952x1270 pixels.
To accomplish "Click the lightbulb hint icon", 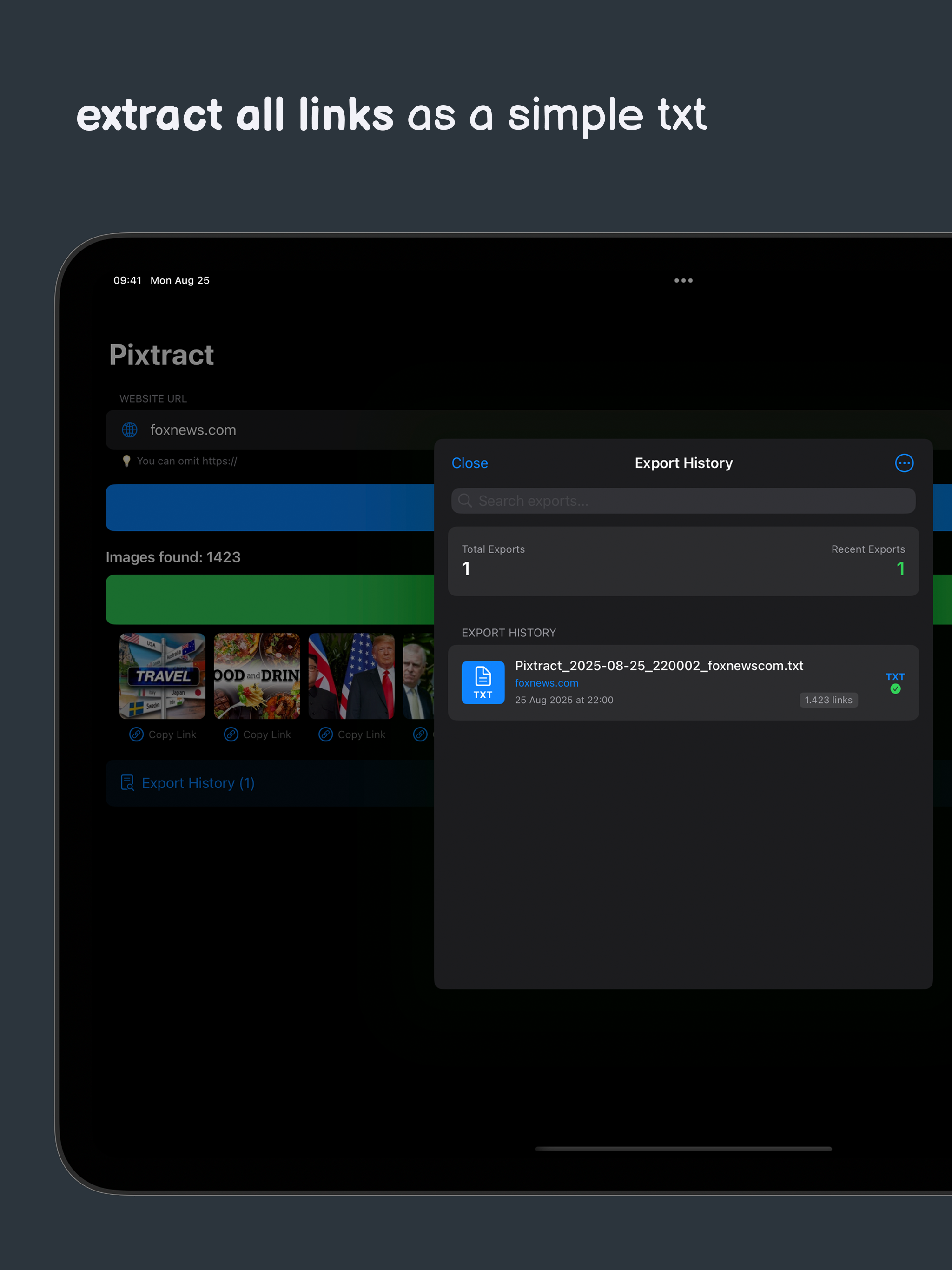I will [x=126, y=461].
